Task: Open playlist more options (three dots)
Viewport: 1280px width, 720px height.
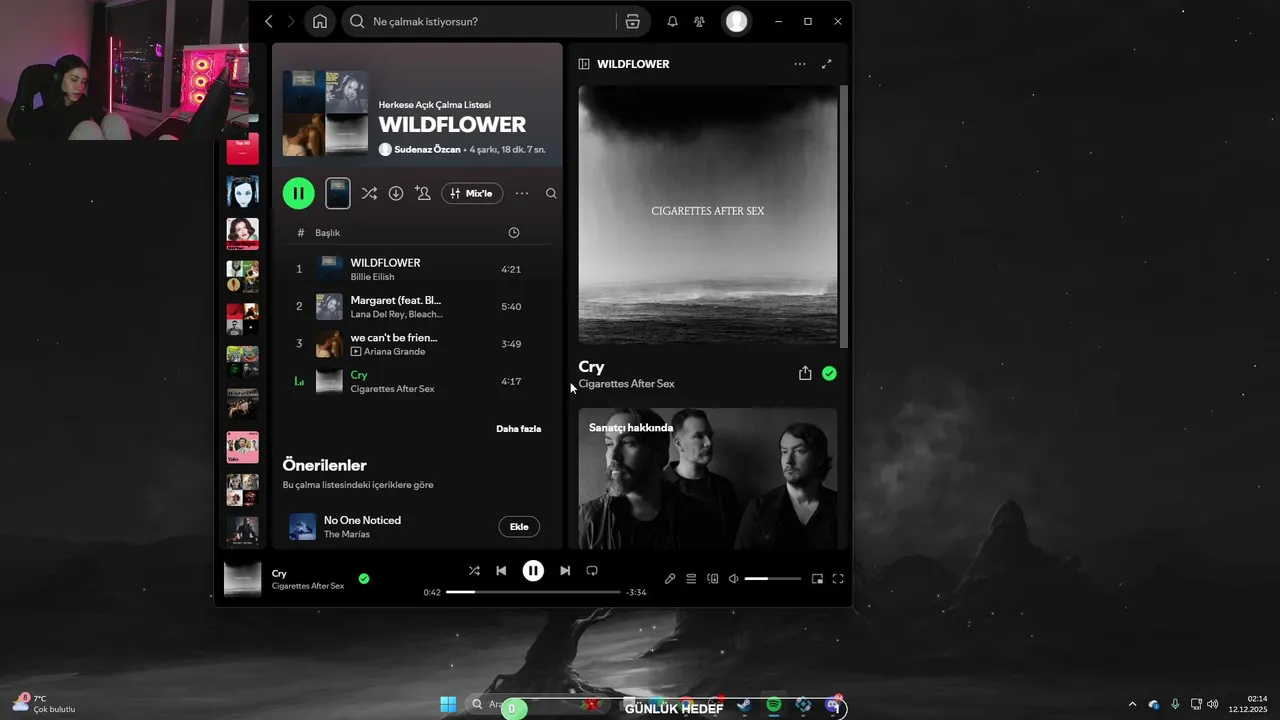Action: click(522, 193)
